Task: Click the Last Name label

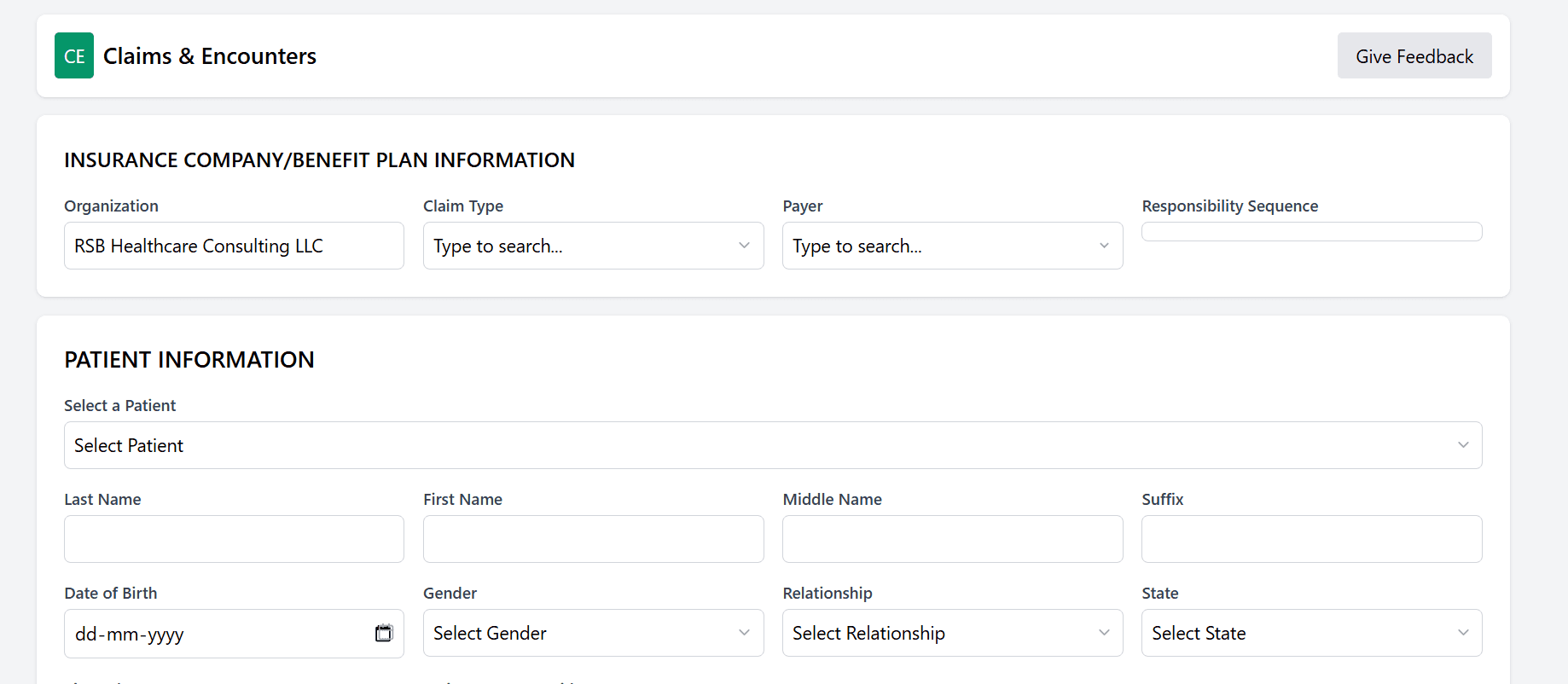Action: [102, 500]
